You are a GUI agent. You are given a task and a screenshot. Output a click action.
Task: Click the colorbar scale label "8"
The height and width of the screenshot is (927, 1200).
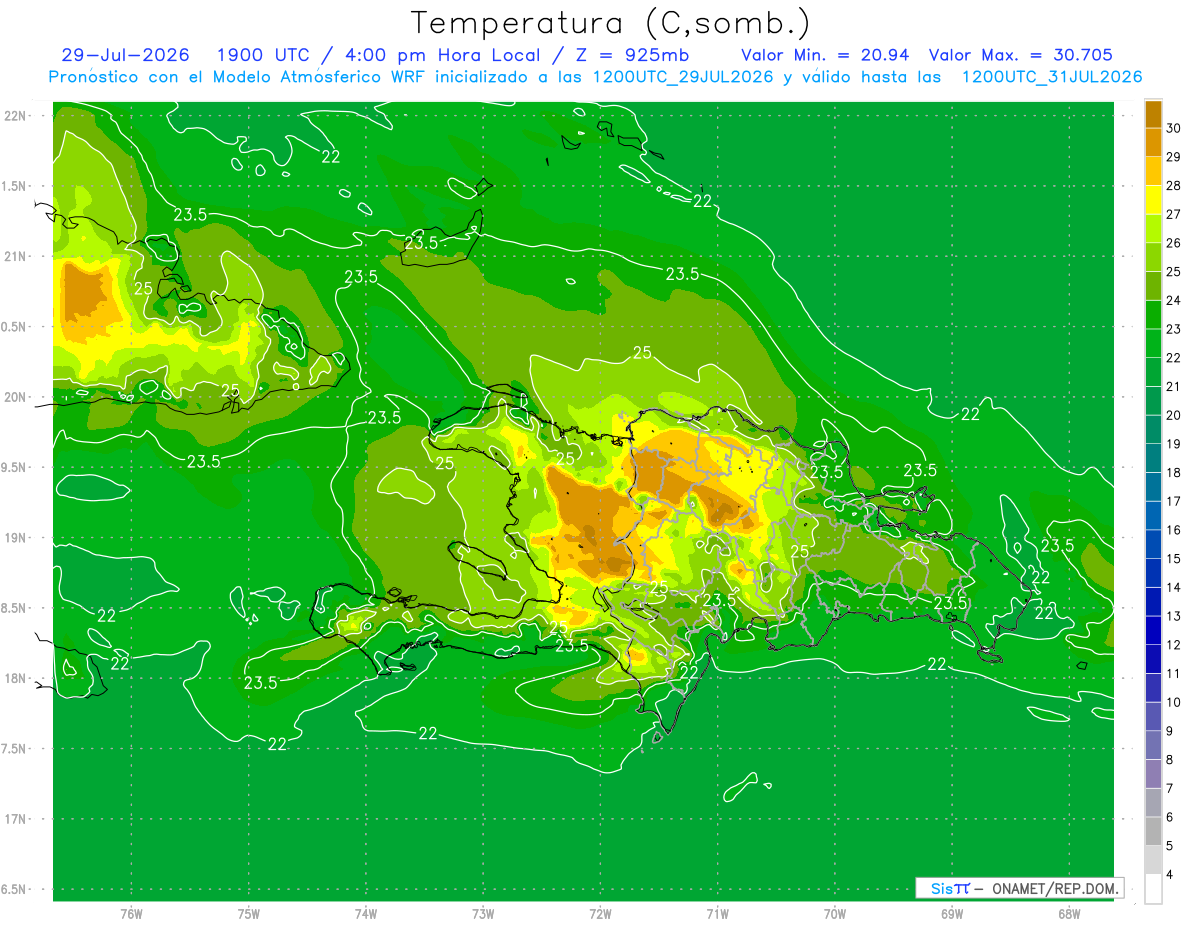(1171, 760)
